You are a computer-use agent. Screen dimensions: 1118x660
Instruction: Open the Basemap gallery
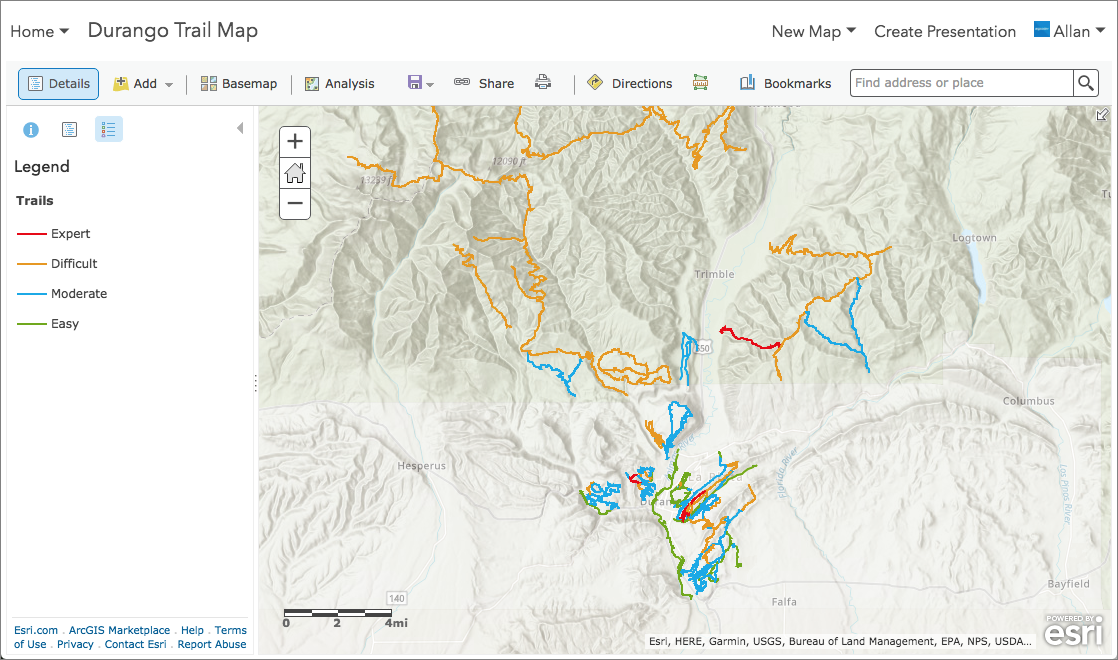(239, 84)
